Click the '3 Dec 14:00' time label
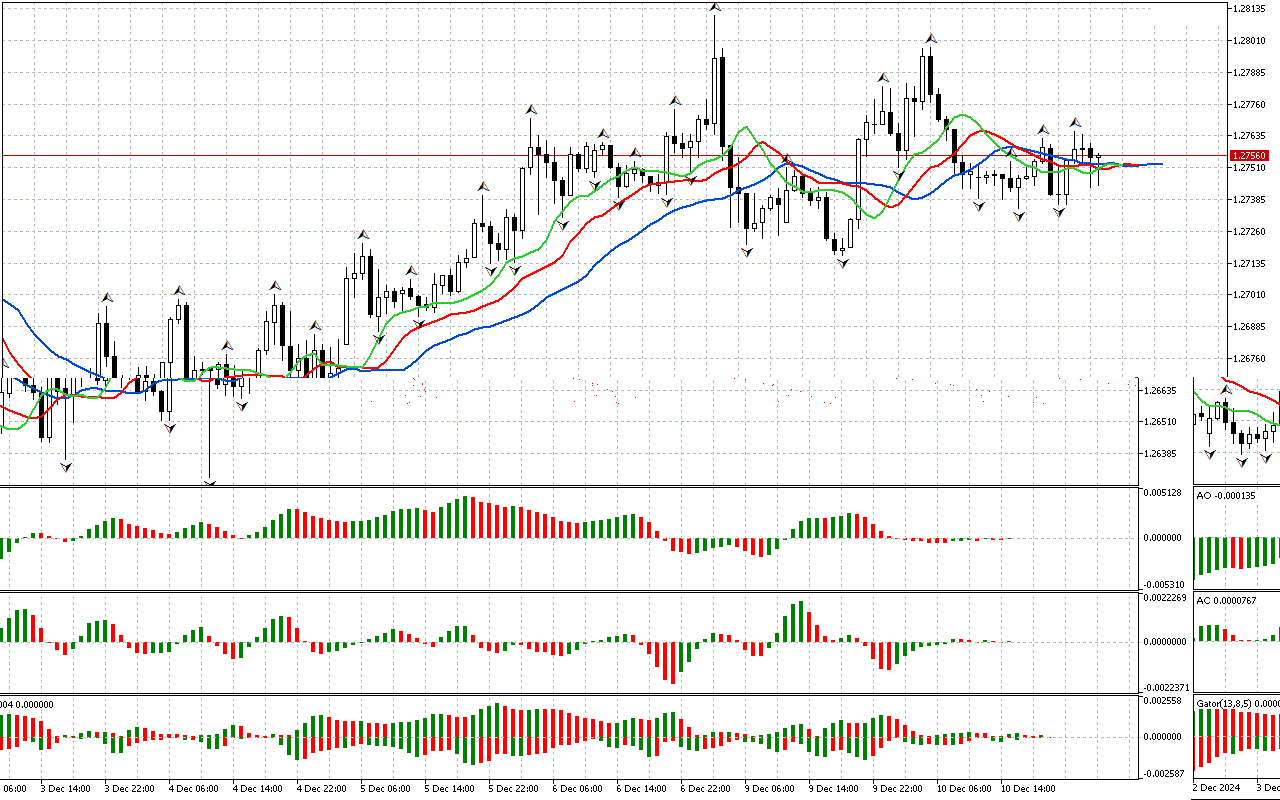The width and height of the screenshot is (1280, 800). click(66, 789)
